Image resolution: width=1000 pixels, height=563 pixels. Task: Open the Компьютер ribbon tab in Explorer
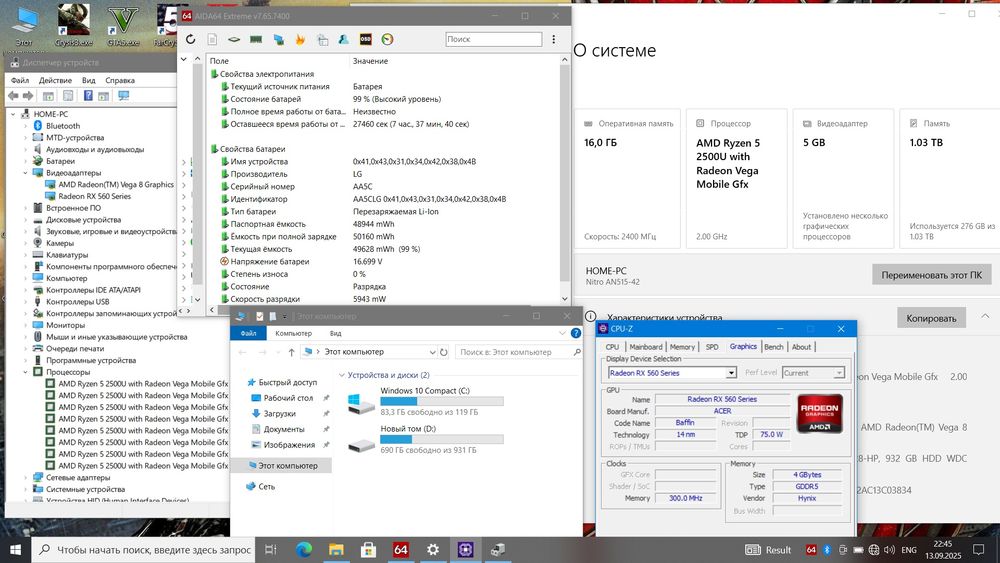(293, 333)
